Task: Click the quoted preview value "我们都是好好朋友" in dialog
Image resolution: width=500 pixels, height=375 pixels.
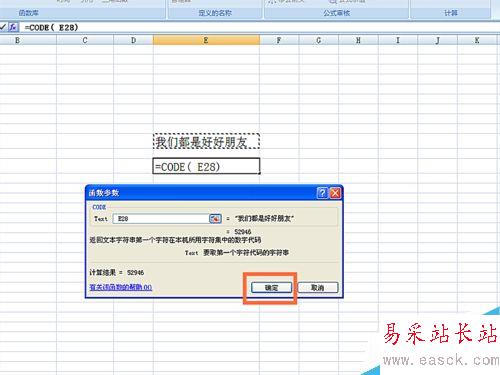Action: pyautogui.click(x=264, y=219)
